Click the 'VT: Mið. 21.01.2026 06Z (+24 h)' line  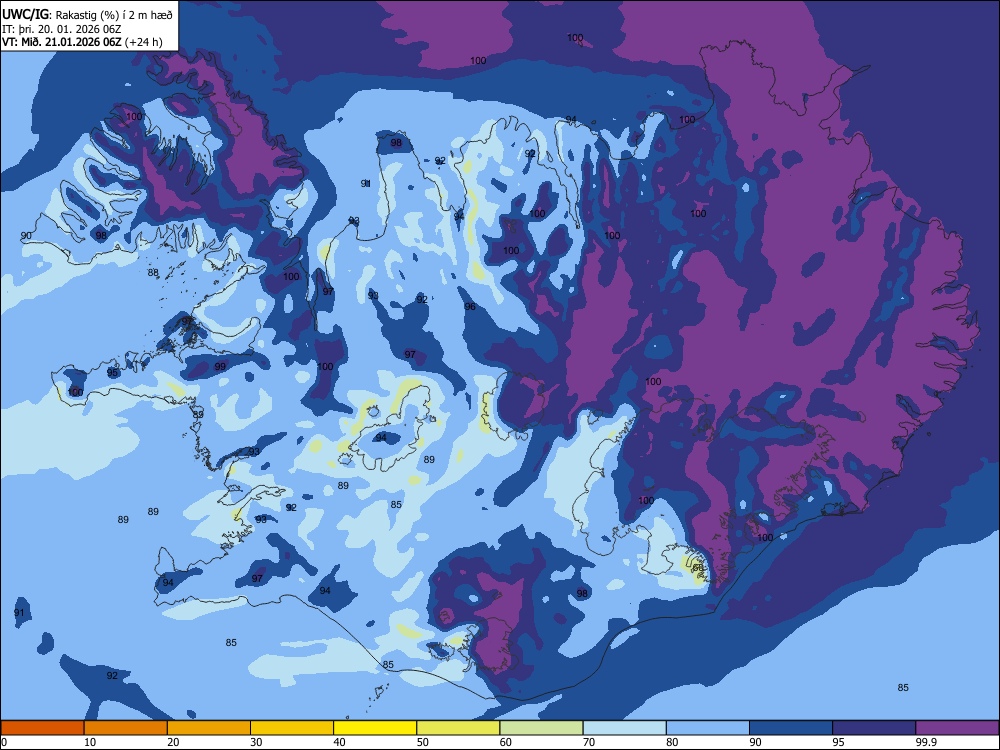82,42
